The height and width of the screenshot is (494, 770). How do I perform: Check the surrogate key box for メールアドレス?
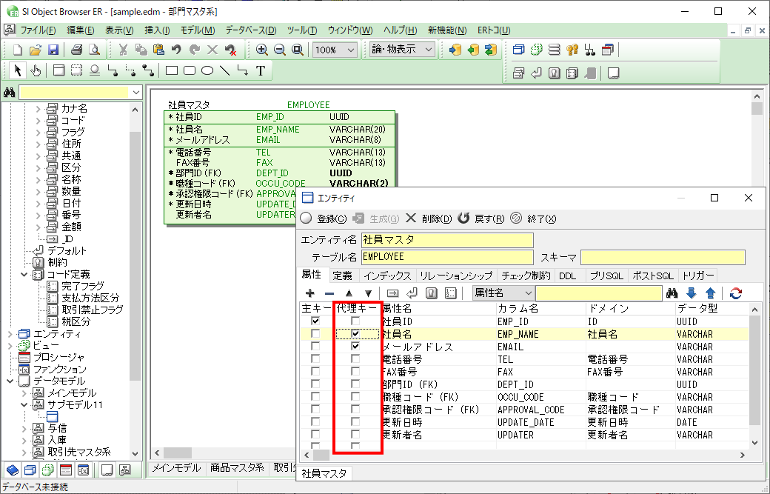[x=356, y=346]
